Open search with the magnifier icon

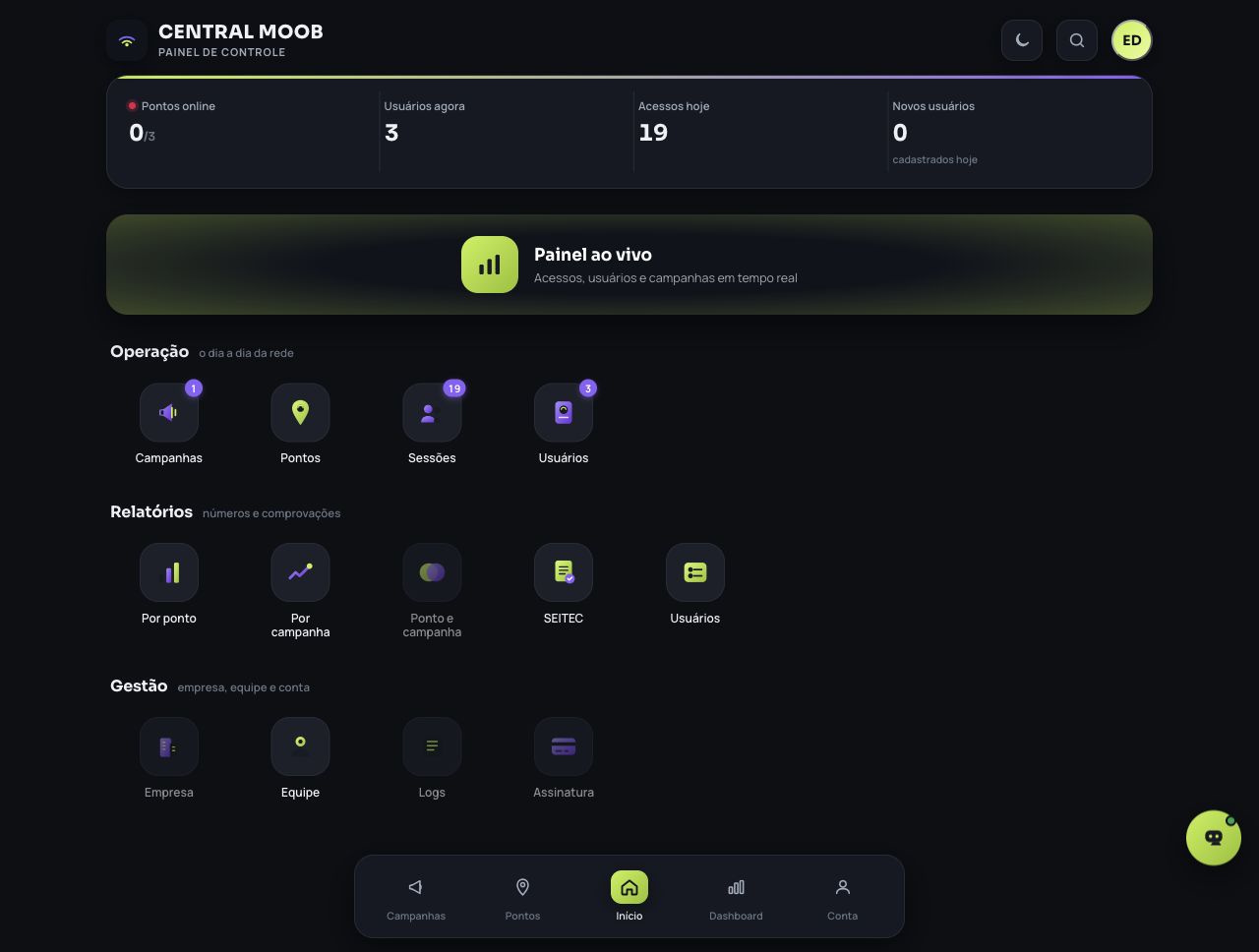tap(1077, 40)
